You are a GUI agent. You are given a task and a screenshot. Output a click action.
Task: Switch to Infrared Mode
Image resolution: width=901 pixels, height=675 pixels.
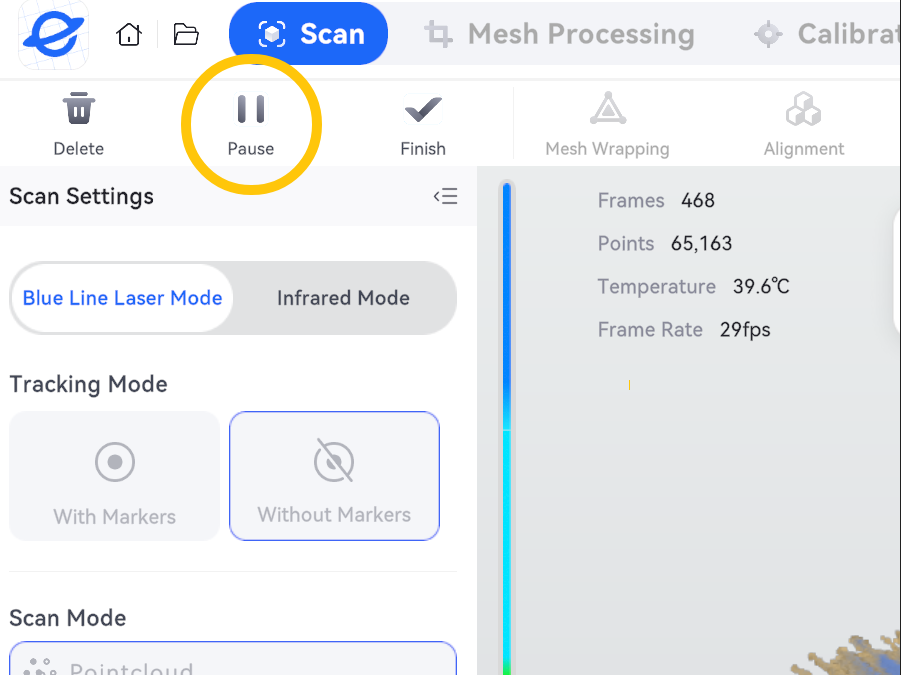pyautogui.click(x=343, y=298)
